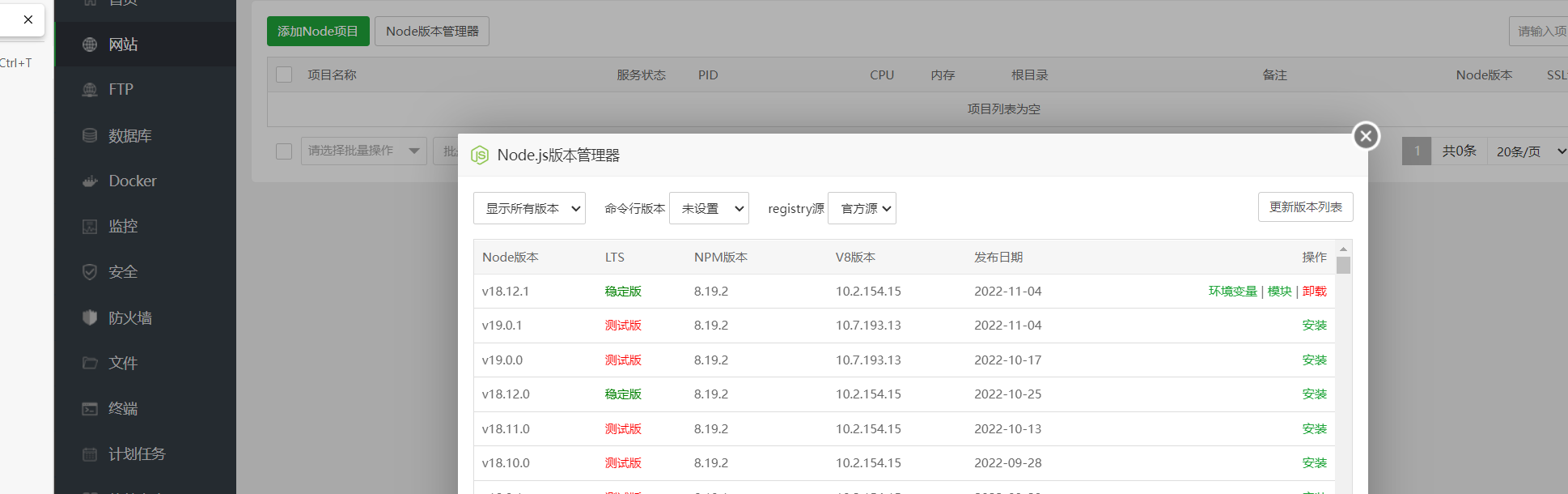Install Node v19.0.1
The height and width of the screenshot is (494, 1568).
1315,325
